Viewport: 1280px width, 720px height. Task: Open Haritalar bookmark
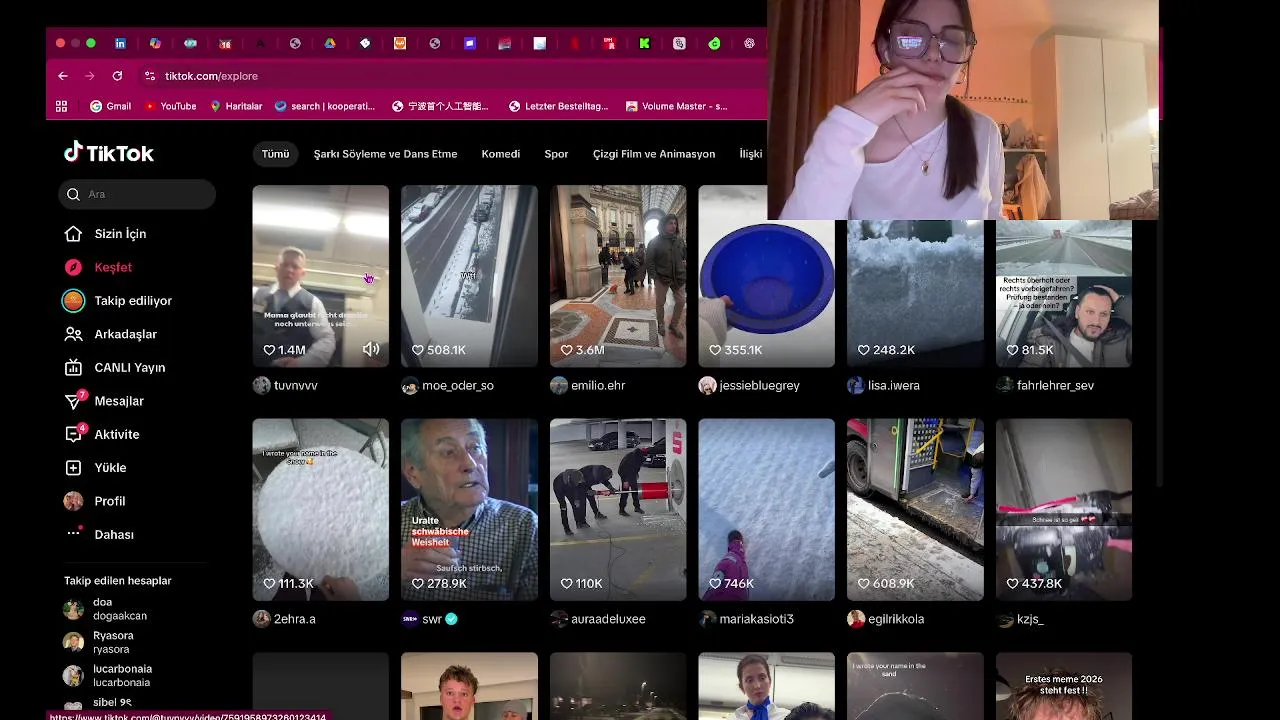point(236,106)
